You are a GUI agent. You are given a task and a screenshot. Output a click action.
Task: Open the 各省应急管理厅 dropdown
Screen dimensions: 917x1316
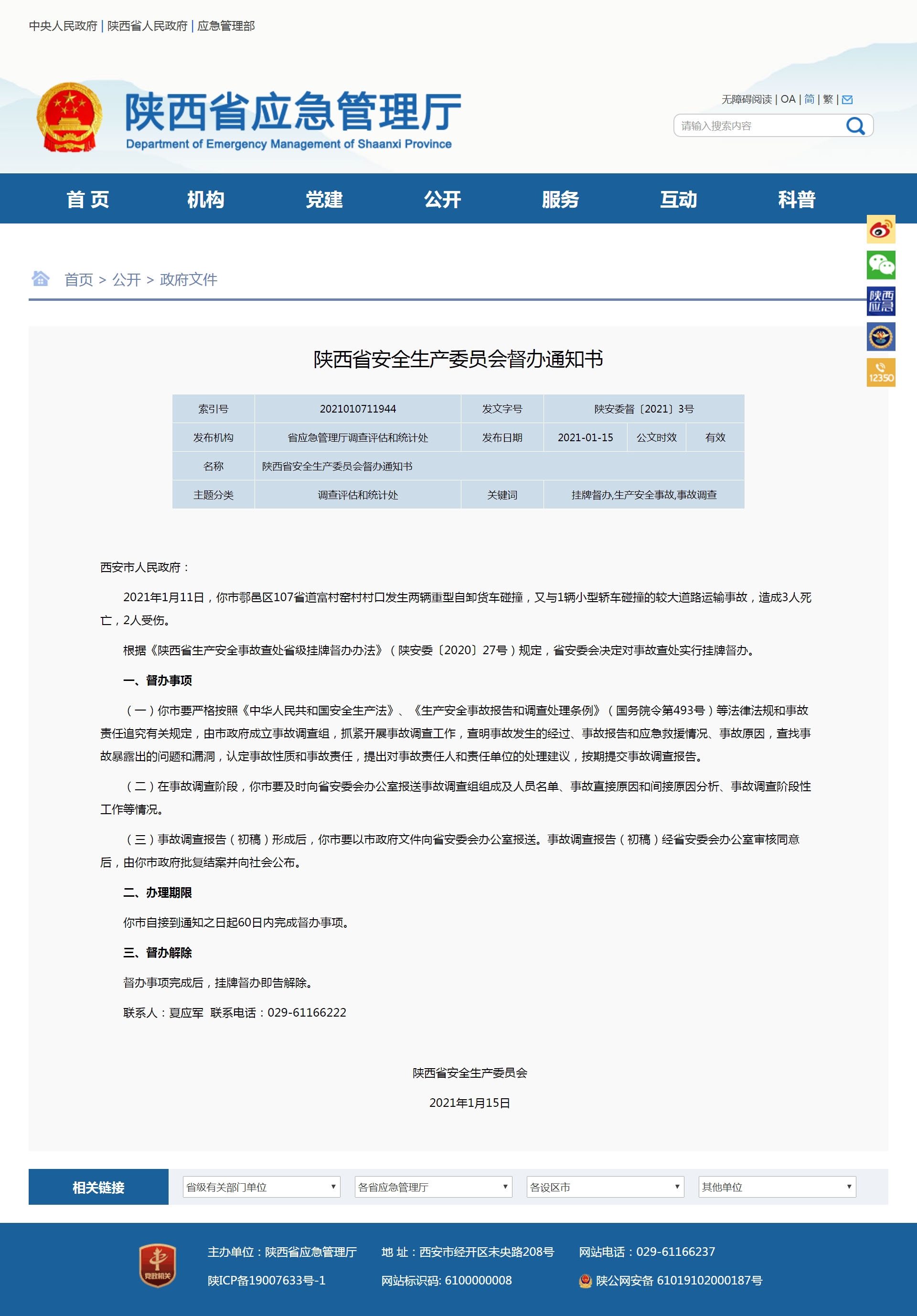click(x=433, y=1187)
